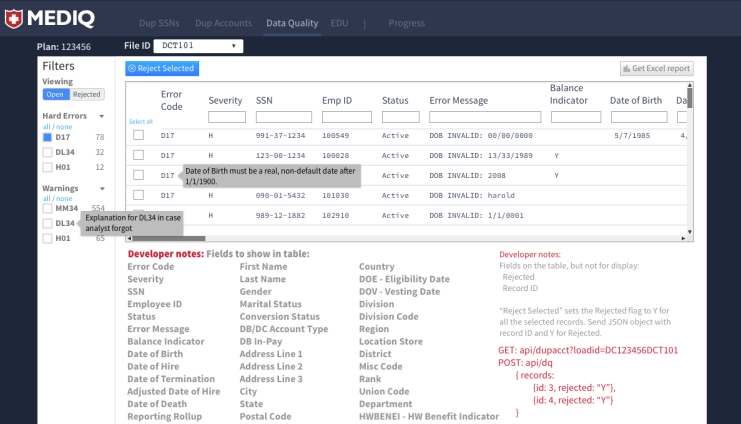
Task: Select none of the Warnings filters
Action: click(x=64, y=199)
